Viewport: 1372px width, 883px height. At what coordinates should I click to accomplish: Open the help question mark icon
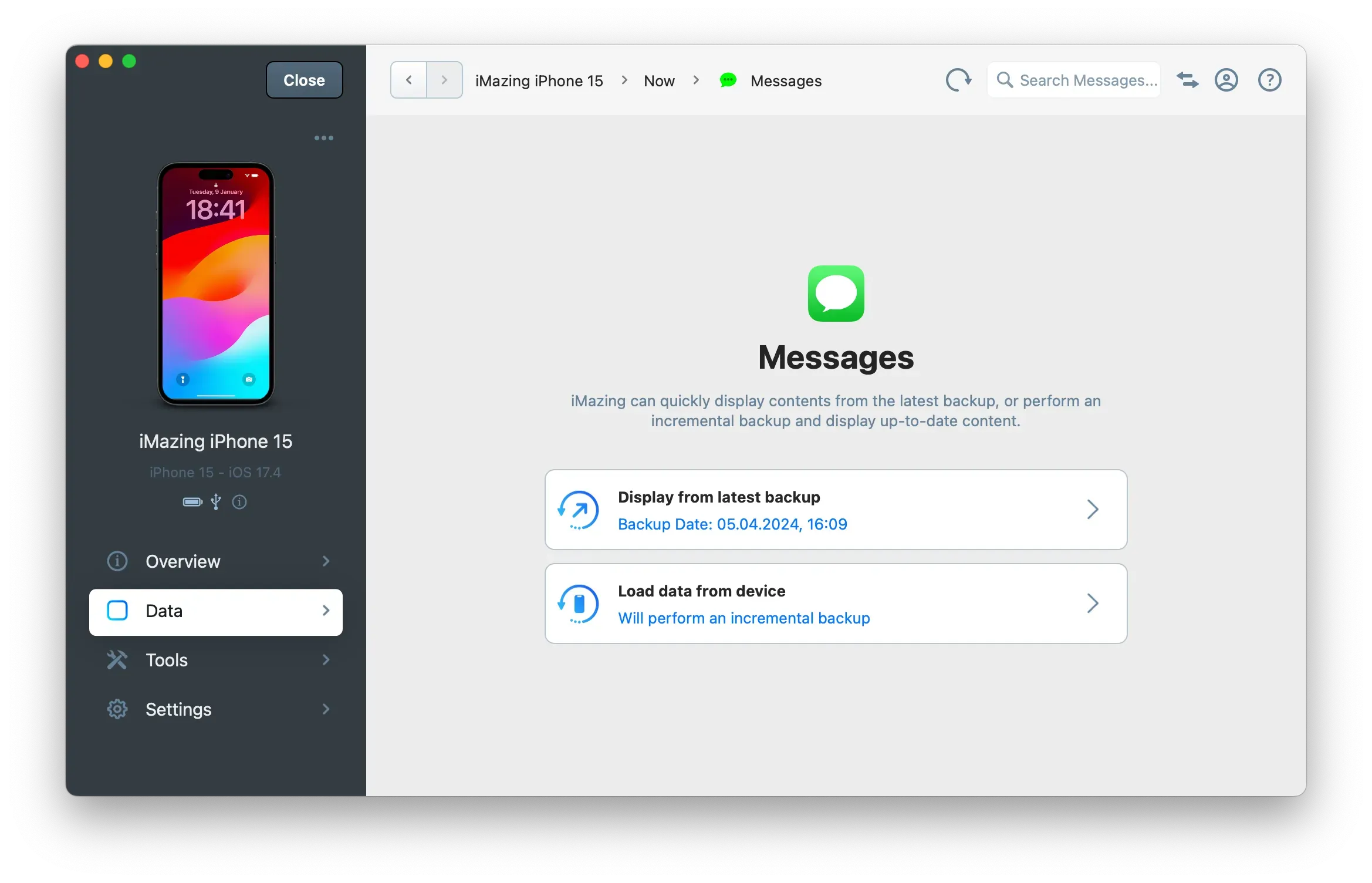pos(1269,80)
